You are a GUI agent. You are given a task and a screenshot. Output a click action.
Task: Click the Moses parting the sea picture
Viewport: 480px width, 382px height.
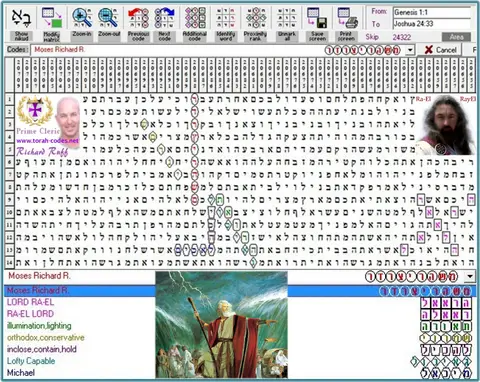tap(221, 325)
